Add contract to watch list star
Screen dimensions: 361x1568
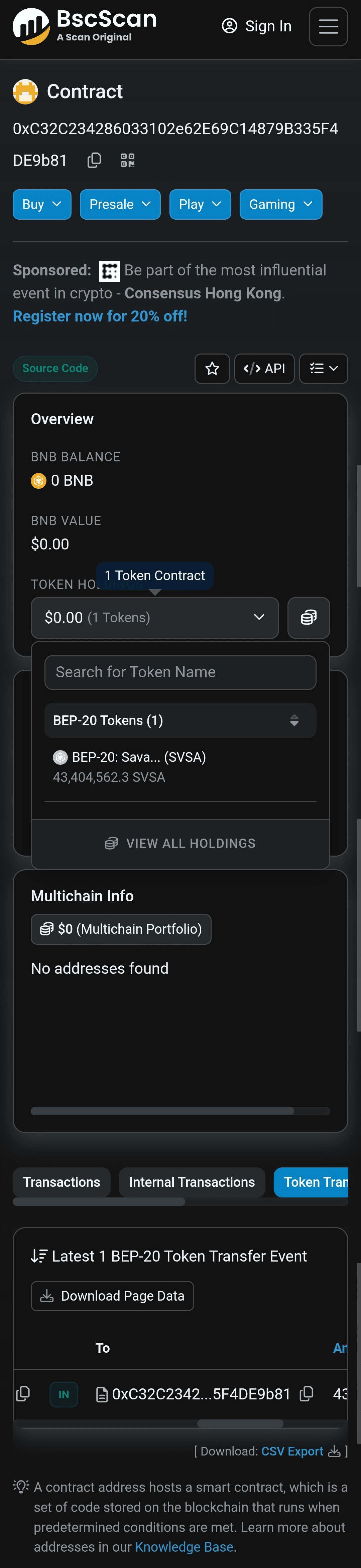212,368
